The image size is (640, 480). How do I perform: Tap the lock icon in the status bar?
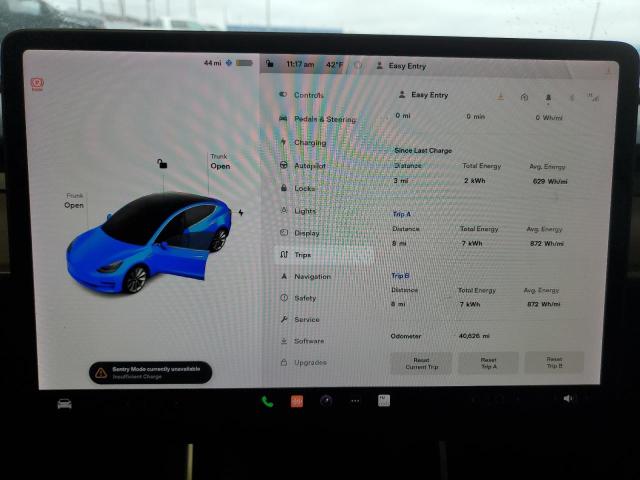click(x=269, y=63)
